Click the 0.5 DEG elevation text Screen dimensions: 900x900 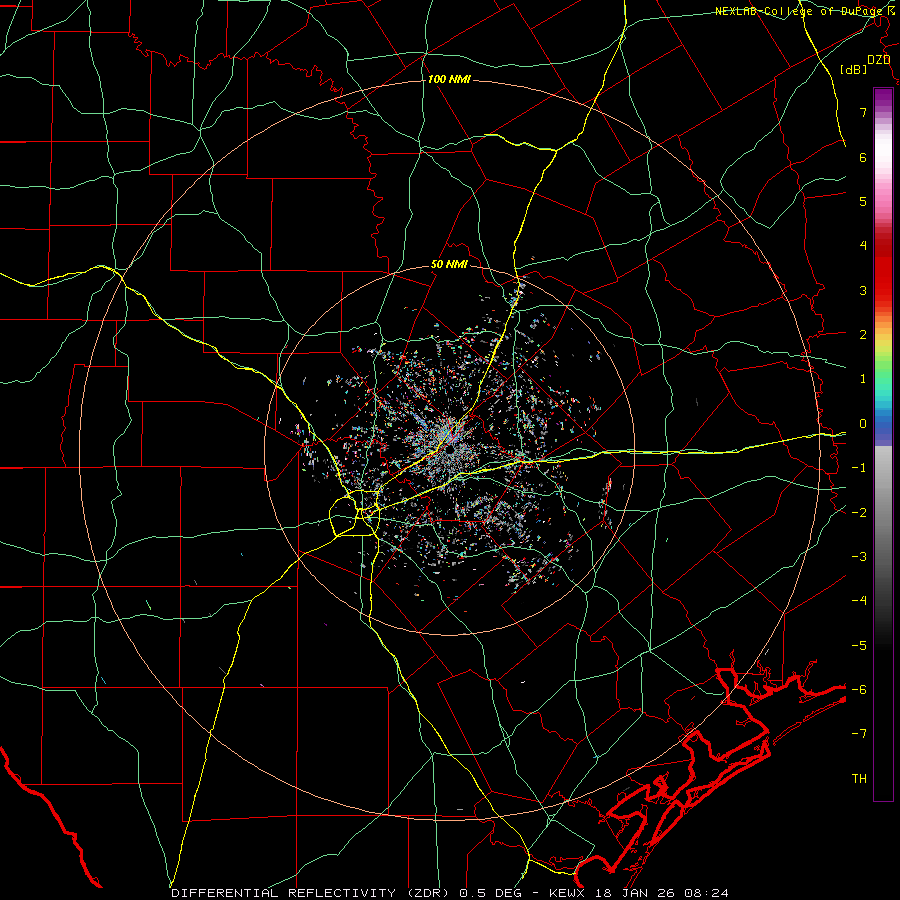point(491,893)
